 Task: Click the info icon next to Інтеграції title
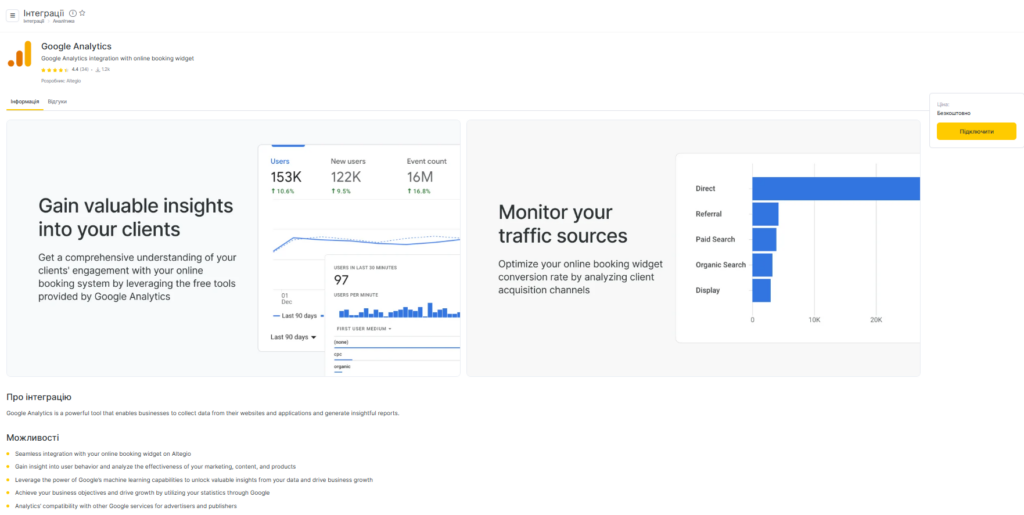(x=73, y=13)
